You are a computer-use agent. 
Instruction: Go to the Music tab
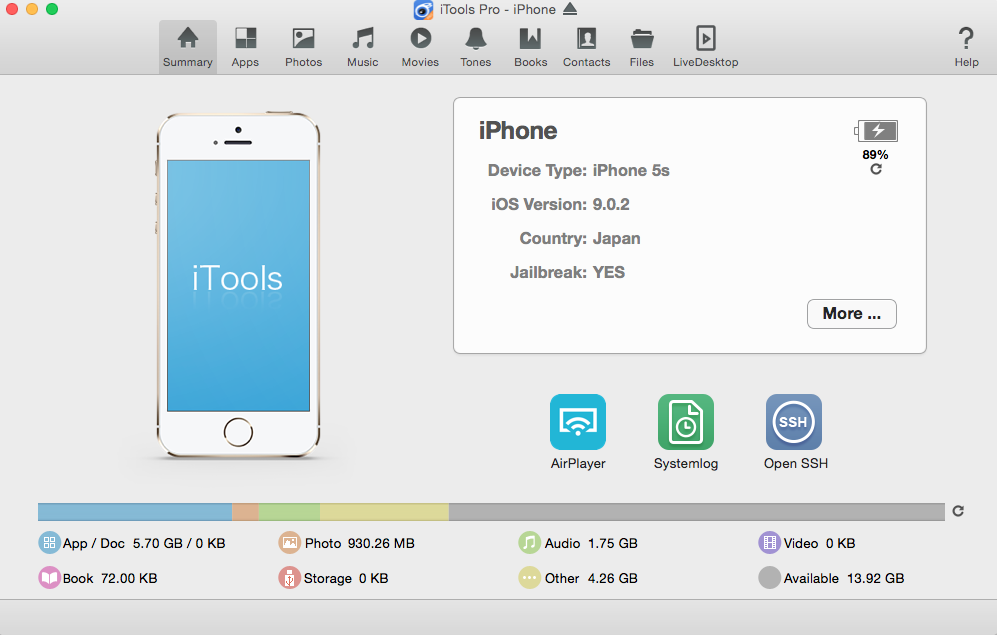(x=362, y=47)
